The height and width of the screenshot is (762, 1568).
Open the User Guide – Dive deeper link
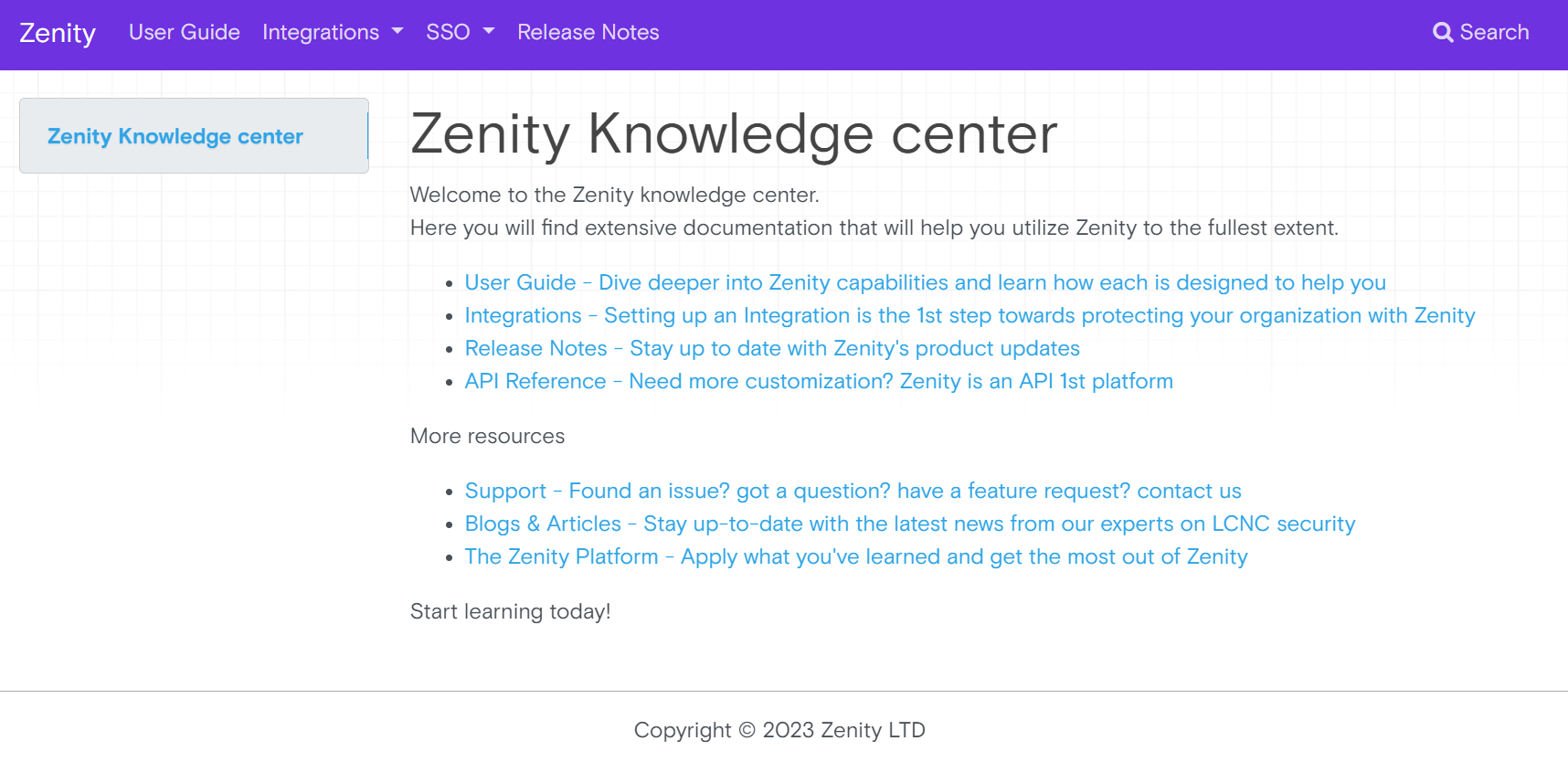pyautogui.click(x=925, y=282)
